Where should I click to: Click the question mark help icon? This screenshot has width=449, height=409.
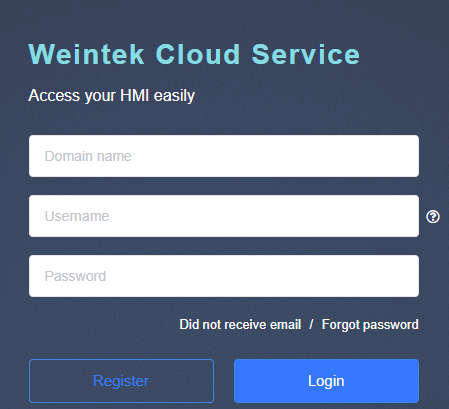point(433,217)
